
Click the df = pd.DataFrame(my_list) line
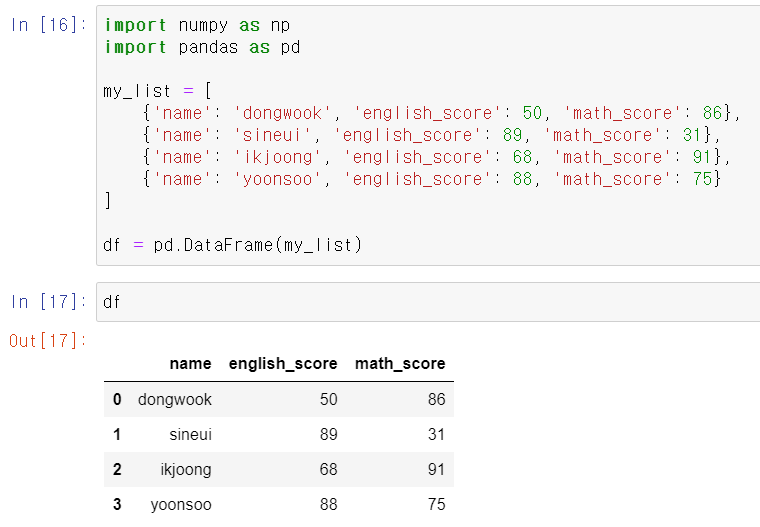(233, 245)
